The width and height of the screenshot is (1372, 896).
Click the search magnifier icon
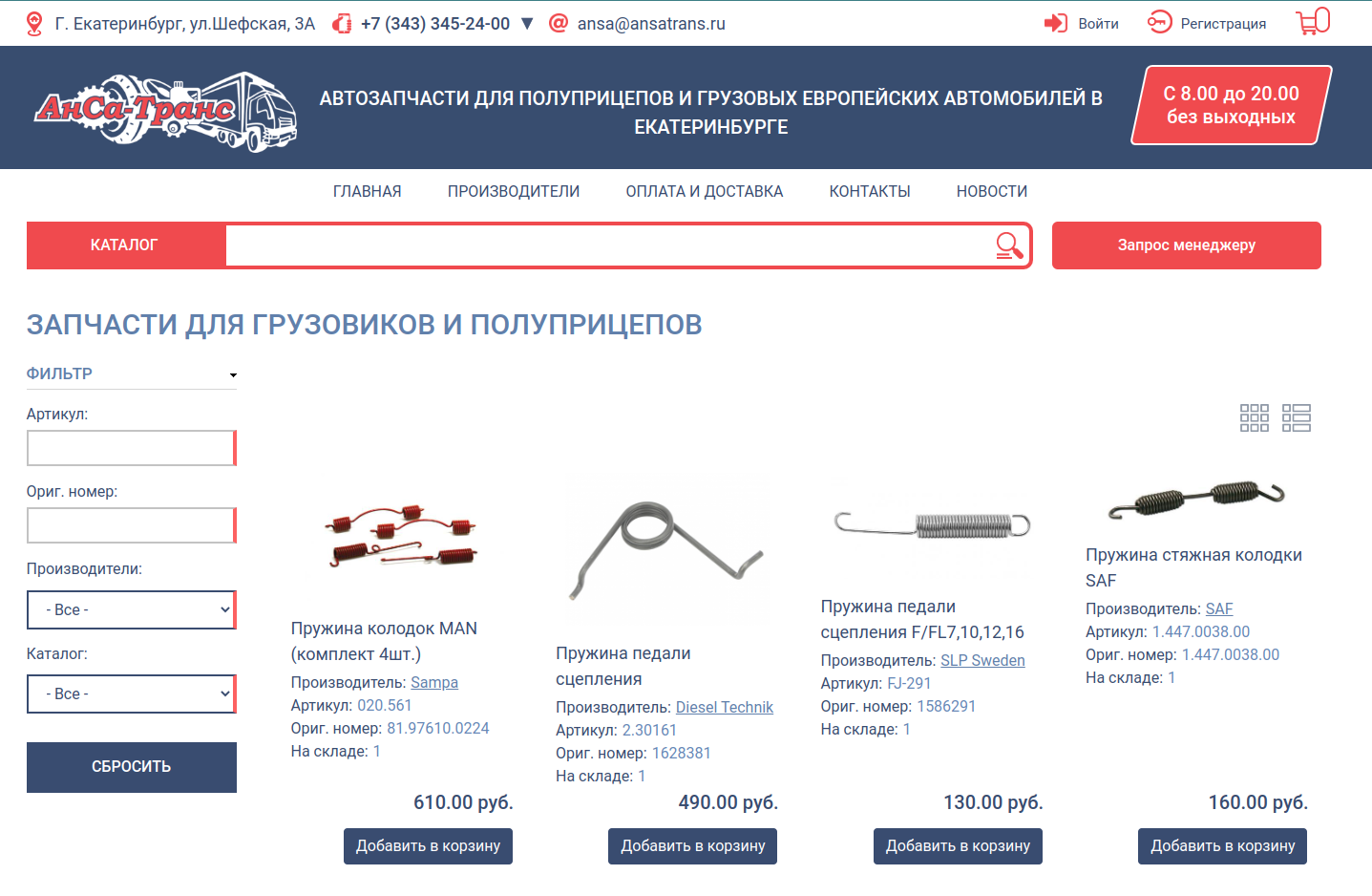click(1009, 245)
